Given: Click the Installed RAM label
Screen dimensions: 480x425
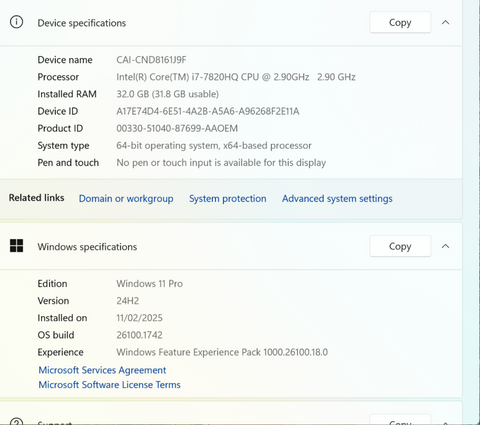Looking at the screenshot, I should tap(67, 94).
